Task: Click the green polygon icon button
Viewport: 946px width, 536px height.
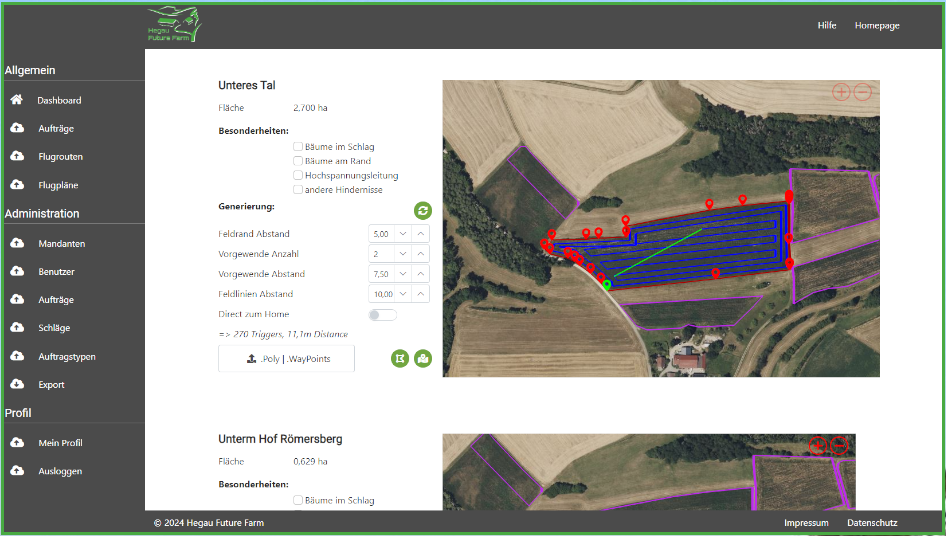Action: click(x=401, y=359)
